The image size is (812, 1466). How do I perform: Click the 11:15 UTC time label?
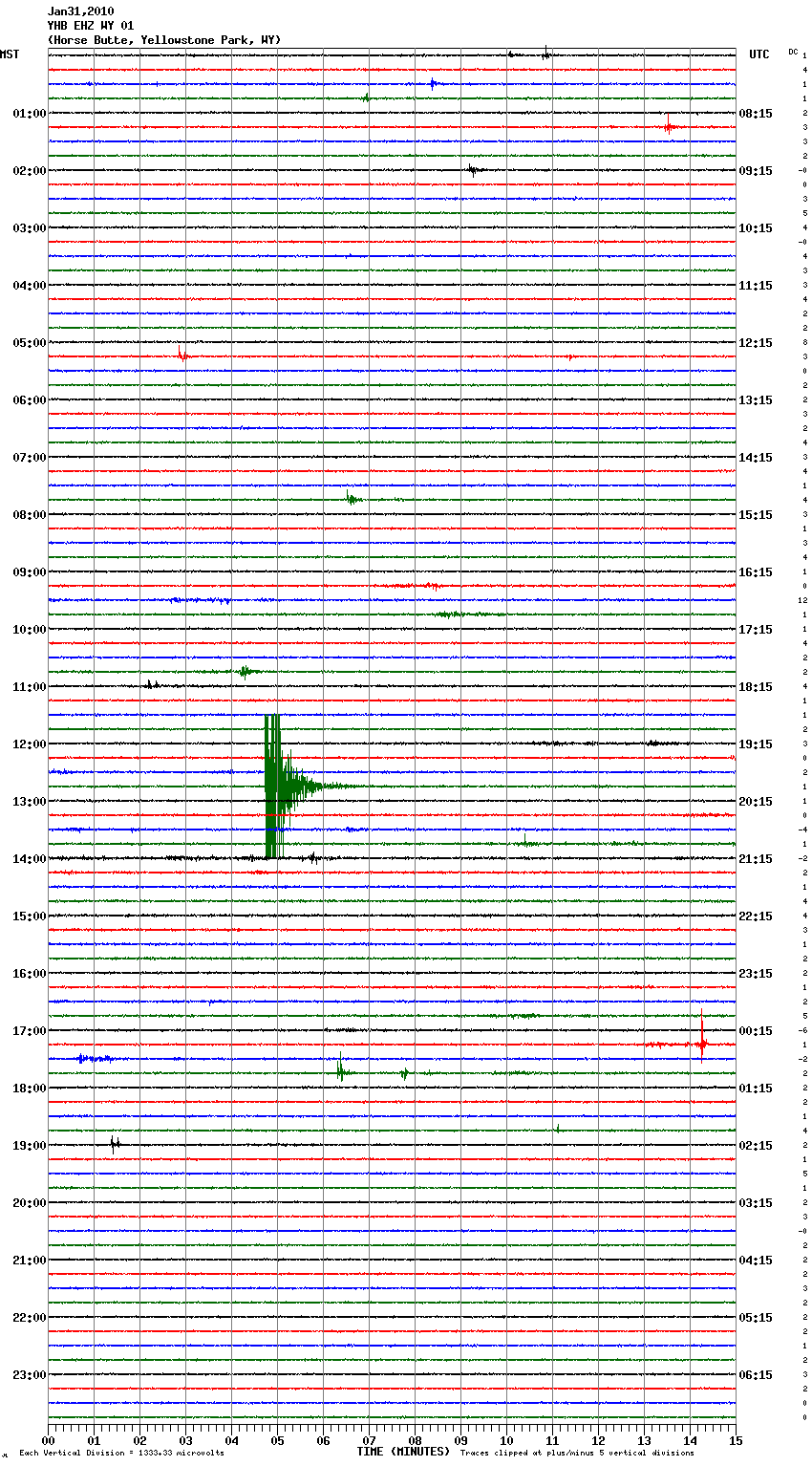click(x=756, y=286)
